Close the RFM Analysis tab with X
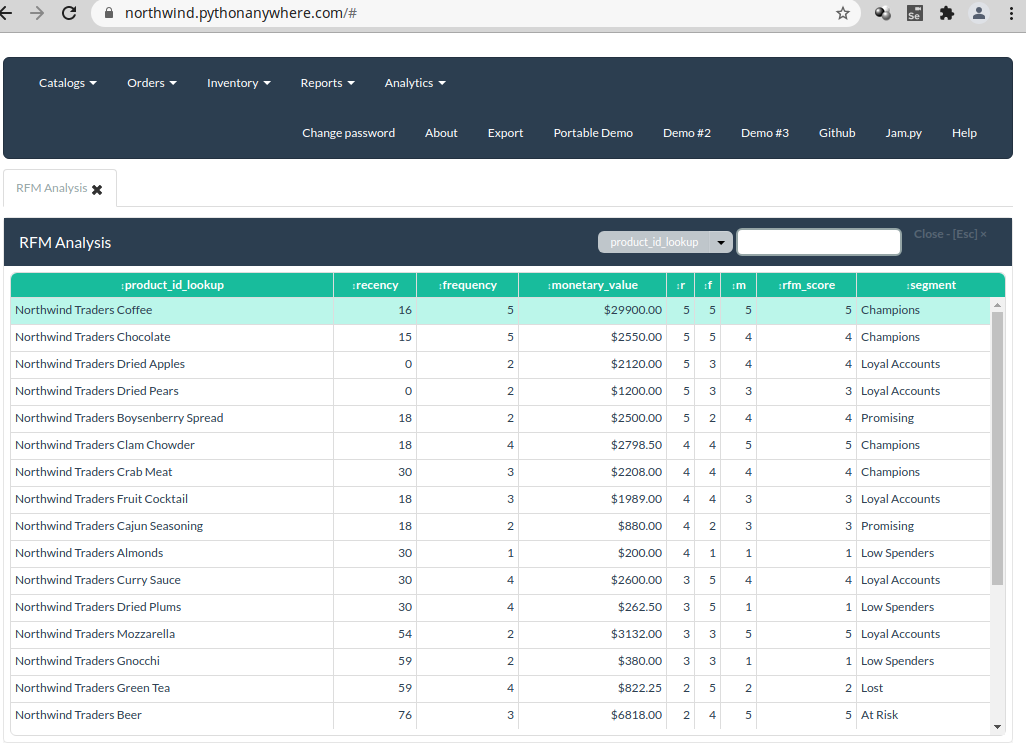This screenshot has height=744, width=1026. 97,190
